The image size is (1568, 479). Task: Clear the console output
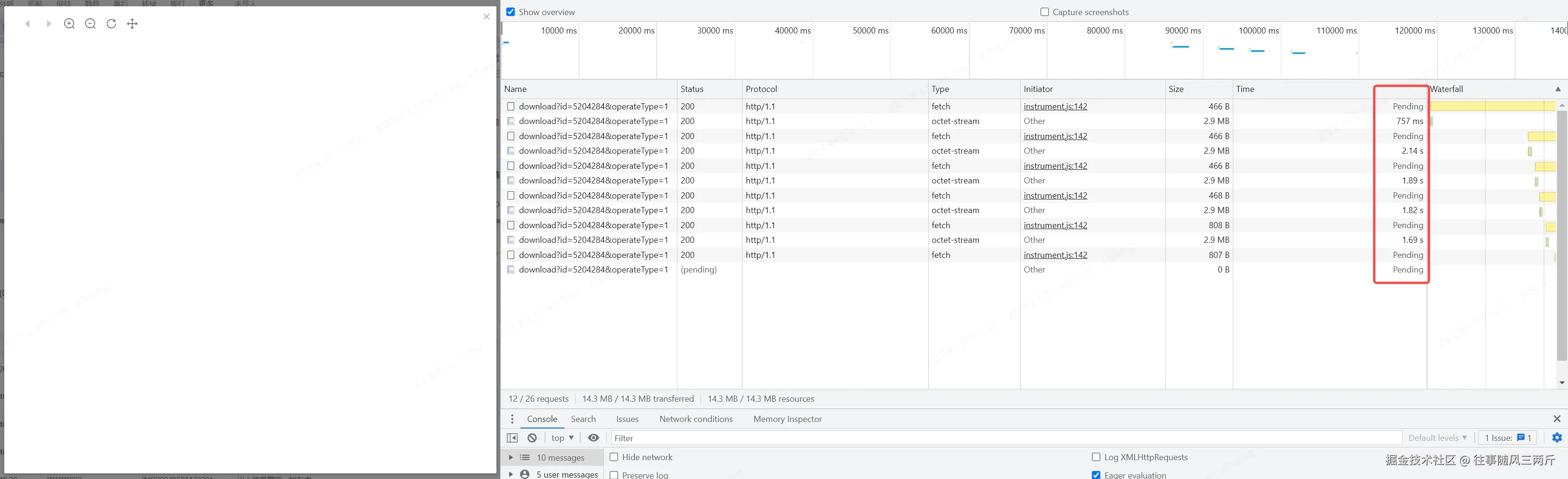coord(532,438)
